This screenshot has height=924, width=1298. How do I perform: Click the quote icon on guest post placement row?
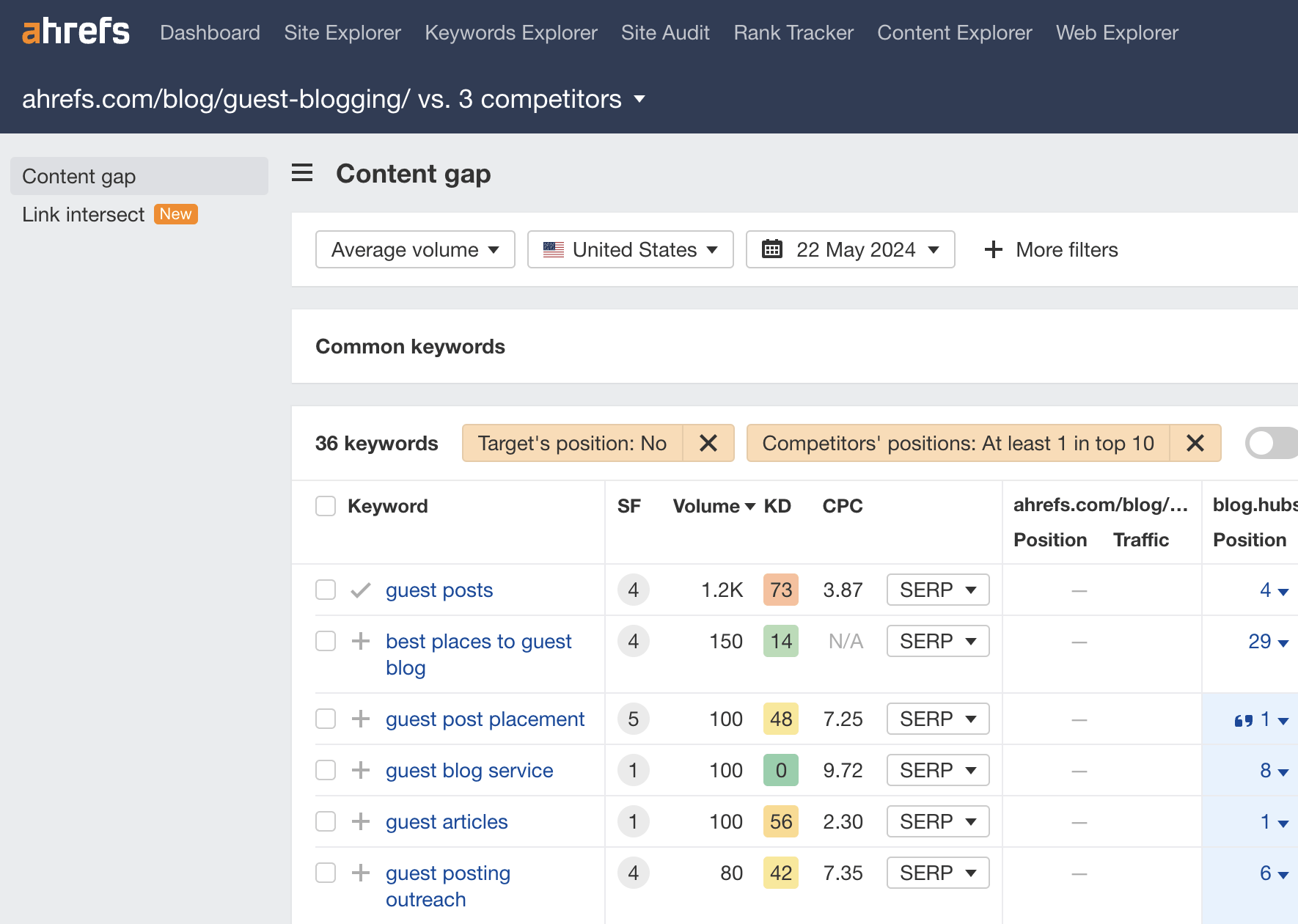(1244, 719)
